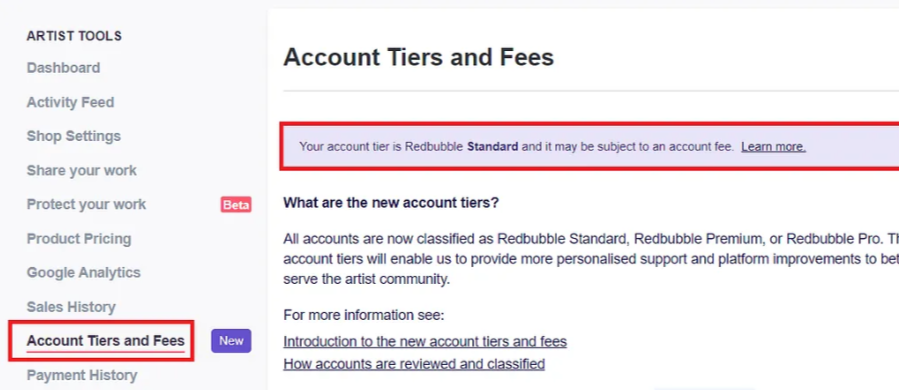This screenshot has width=899, height=390.
Task: Open Shop Settings from Artist Tools
Action: pyautogui.click(x=73, y=136)
